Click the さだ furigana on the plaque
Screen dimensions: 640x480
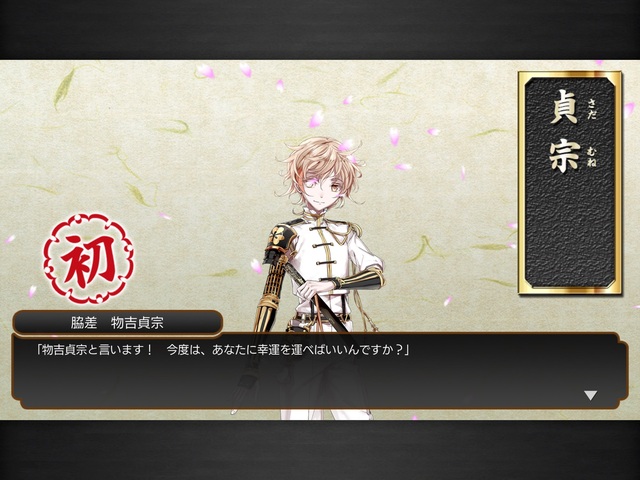[x=591, y=108]
